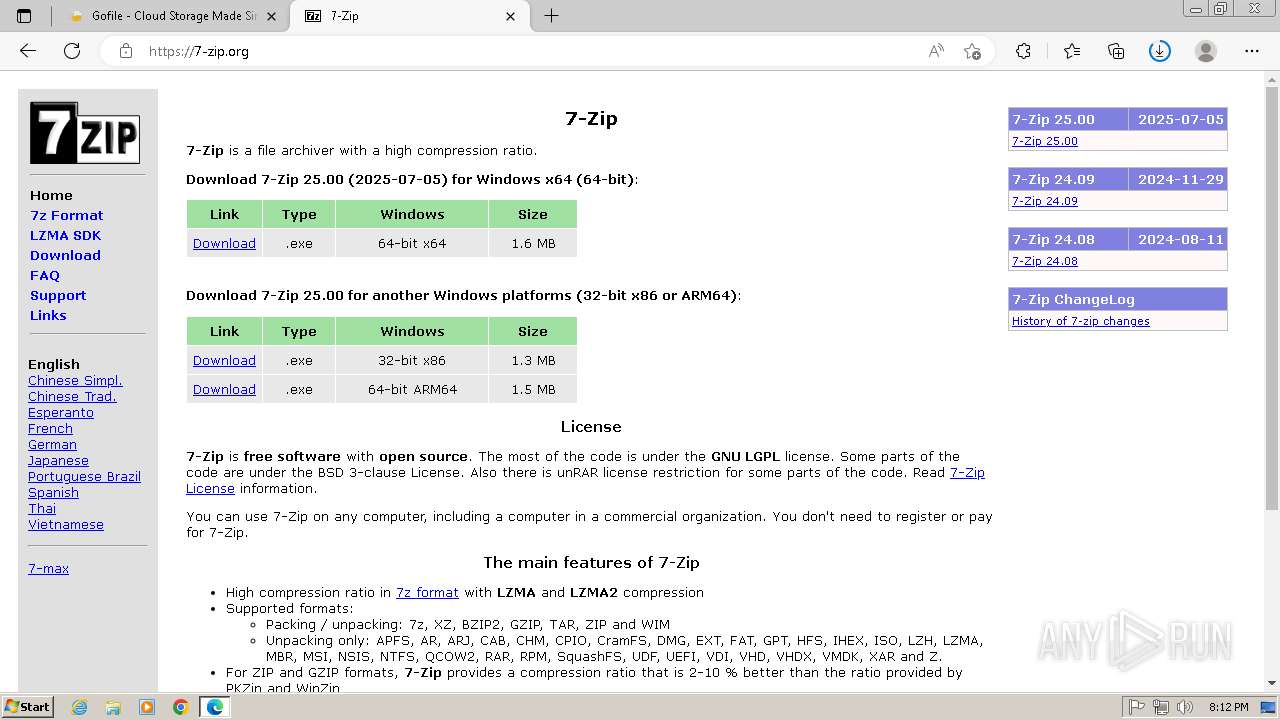Open the Windows Start button

click(x=27, y=707)
